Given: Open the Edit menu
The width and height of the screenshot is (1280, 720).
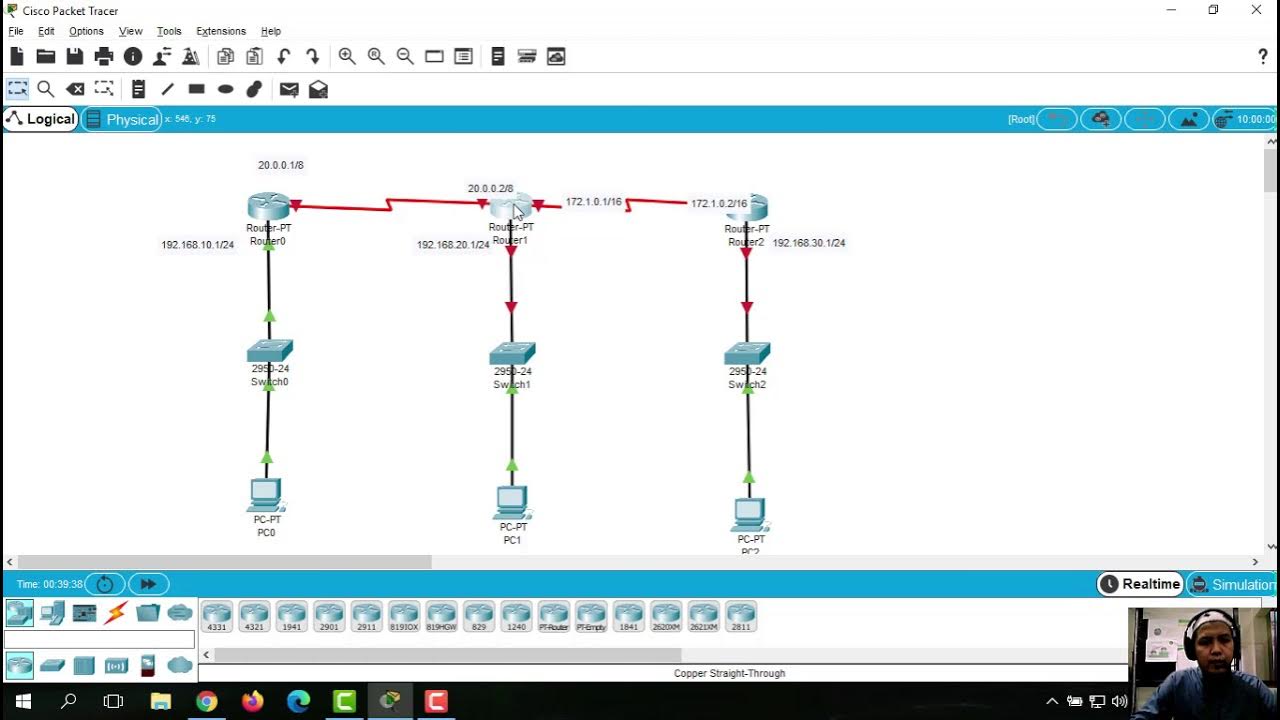Looking at the screenshot, I should click(x=46, y=31).
